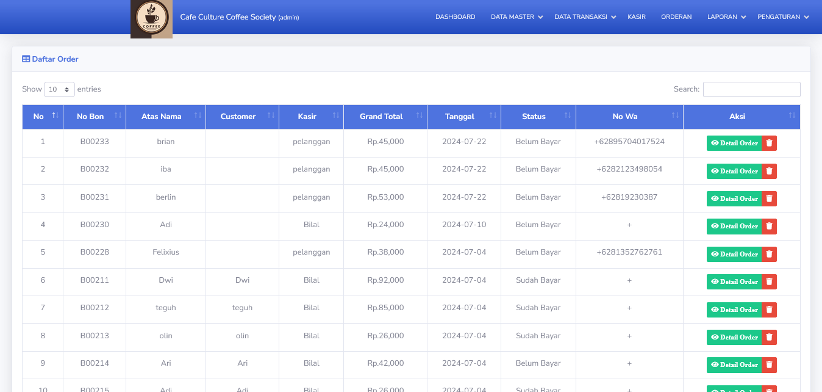Select WhatsApp number +6282123498054
Screen dimensions: 822x392
point(629,169)
